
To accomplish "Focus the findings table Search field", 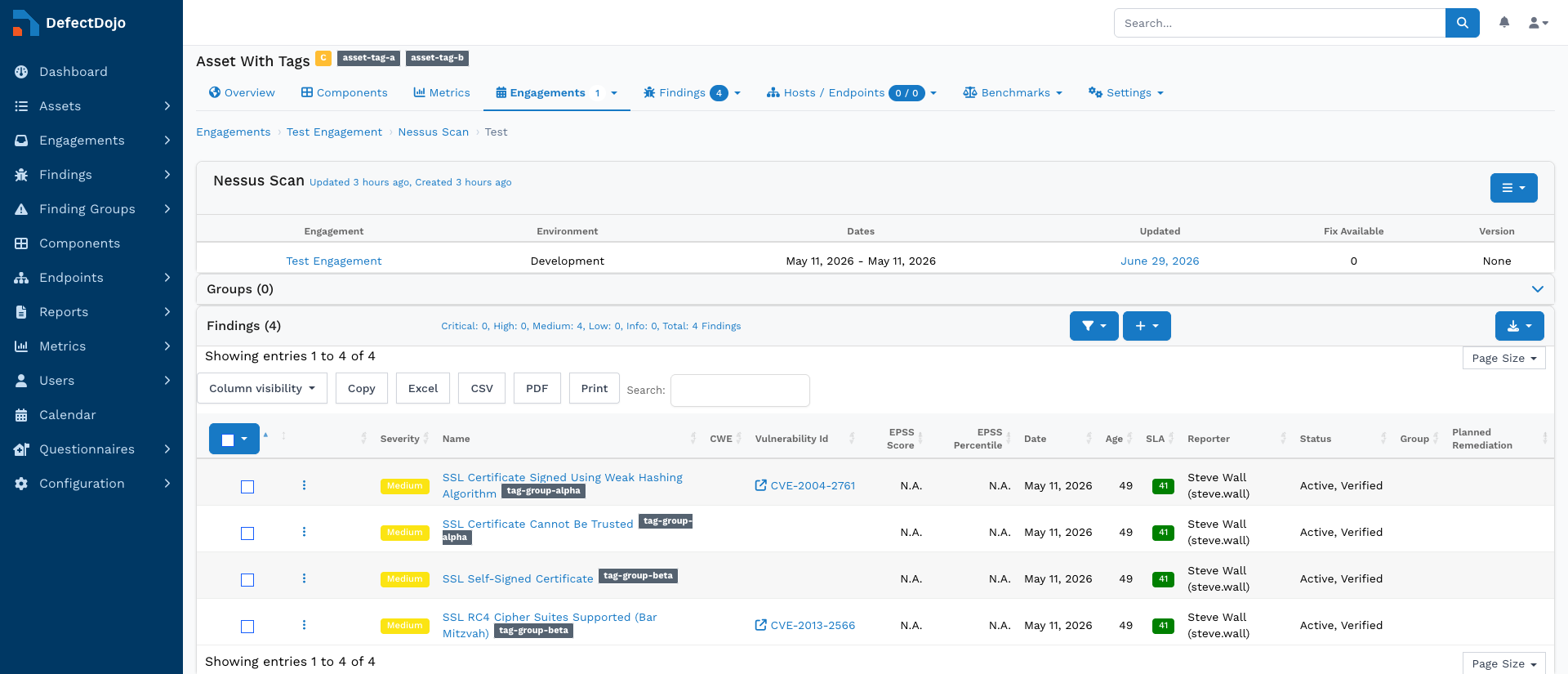I will tap(740, 390).
